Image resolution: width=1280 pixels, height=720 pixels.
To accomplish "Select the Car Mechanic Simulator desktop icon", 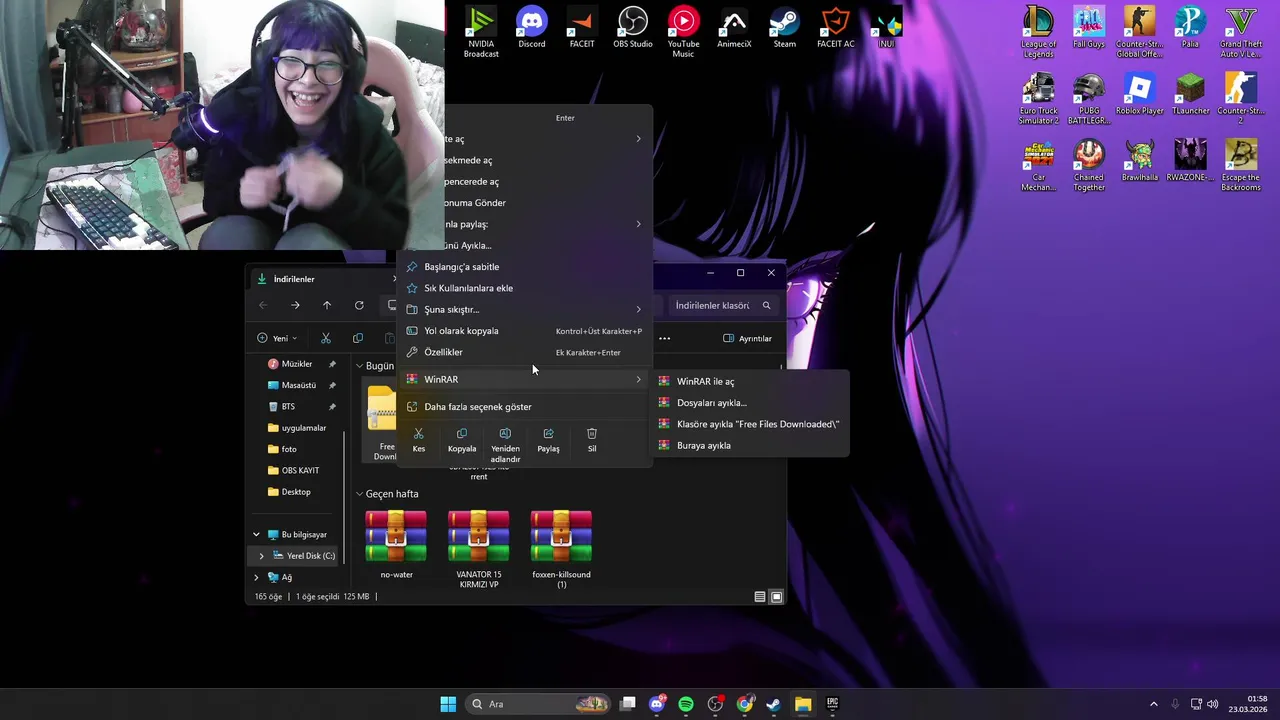I will (x=1039, y=166).
